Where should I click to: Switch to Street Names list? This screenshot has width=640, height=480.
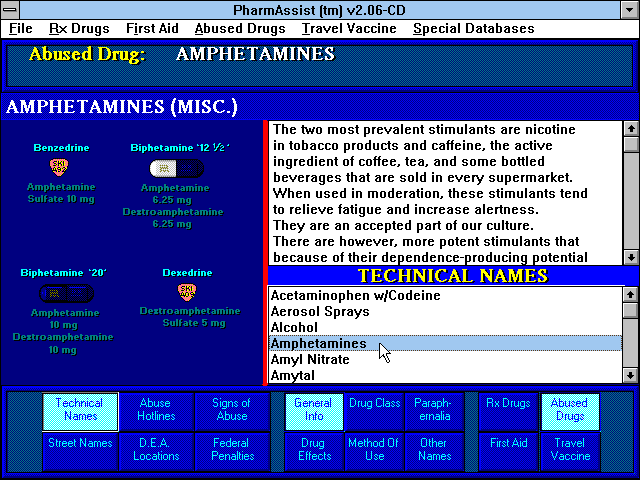(x=80, y=451)
